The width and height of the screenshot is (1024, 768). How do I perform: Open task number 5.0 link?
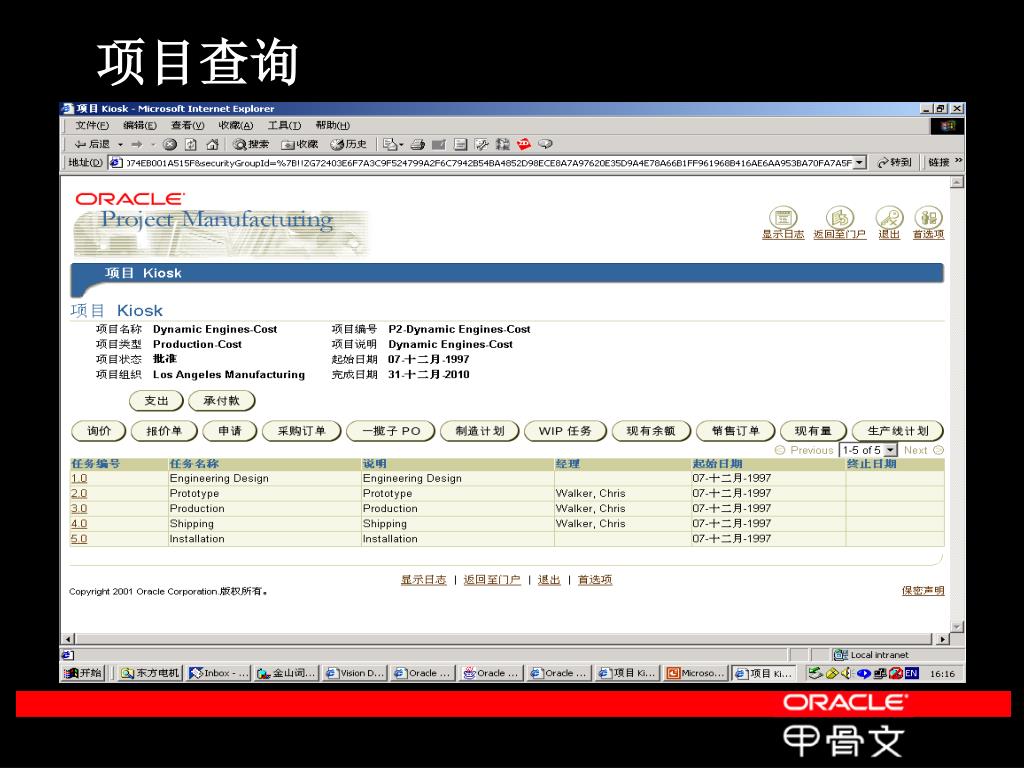point(79,539)
